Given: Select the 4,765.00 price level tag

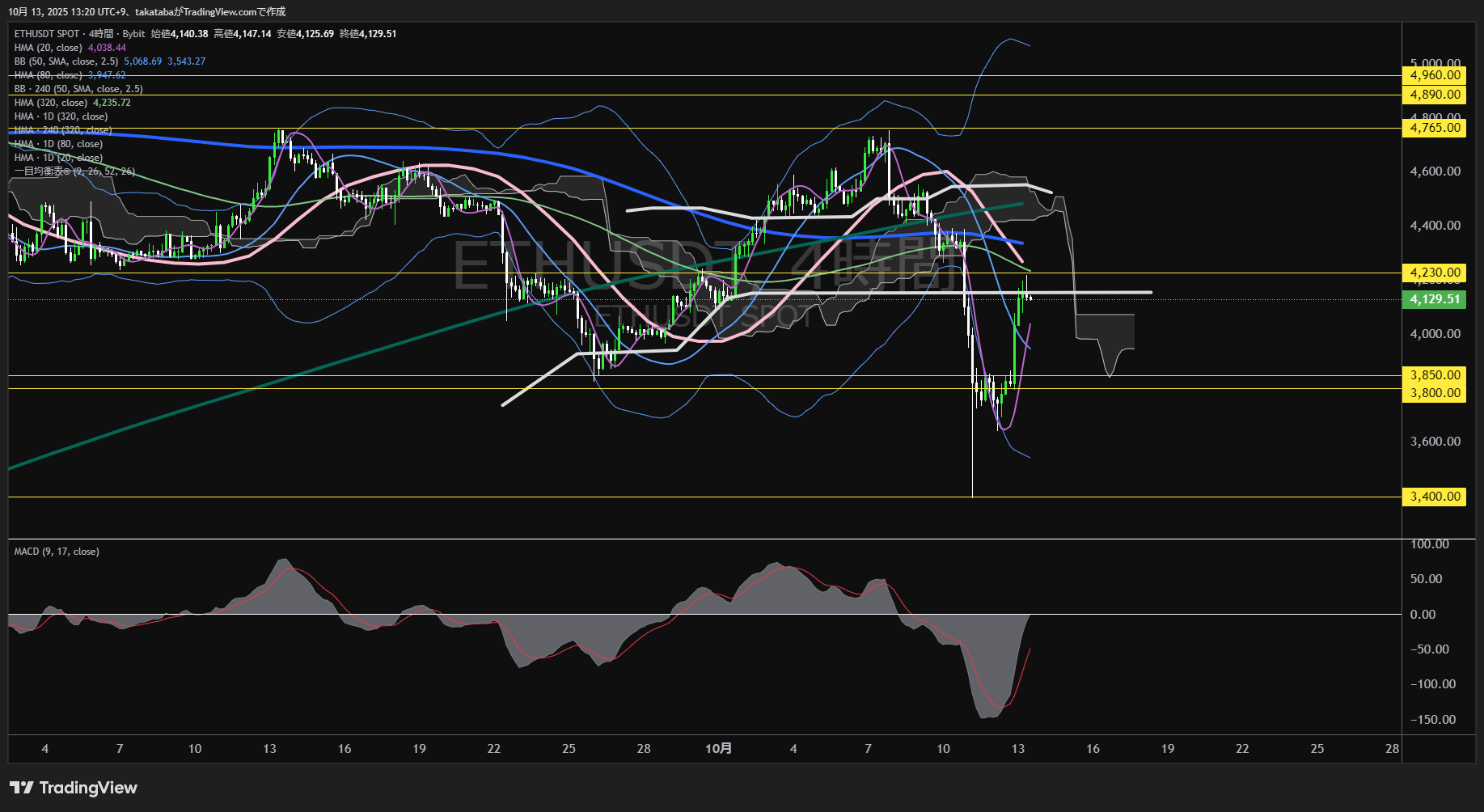Looking at the screenshot, I should (1435, 128).
